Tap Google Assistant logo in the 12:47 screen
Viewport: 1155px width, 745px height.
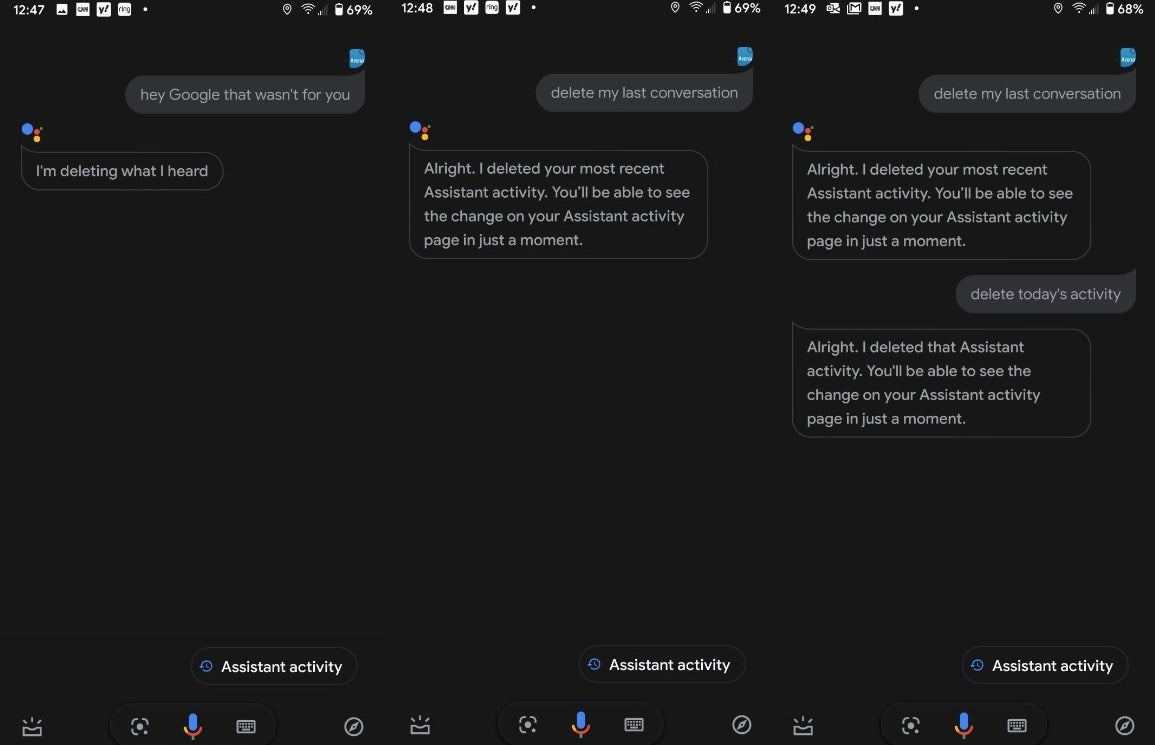pos(32,133)
